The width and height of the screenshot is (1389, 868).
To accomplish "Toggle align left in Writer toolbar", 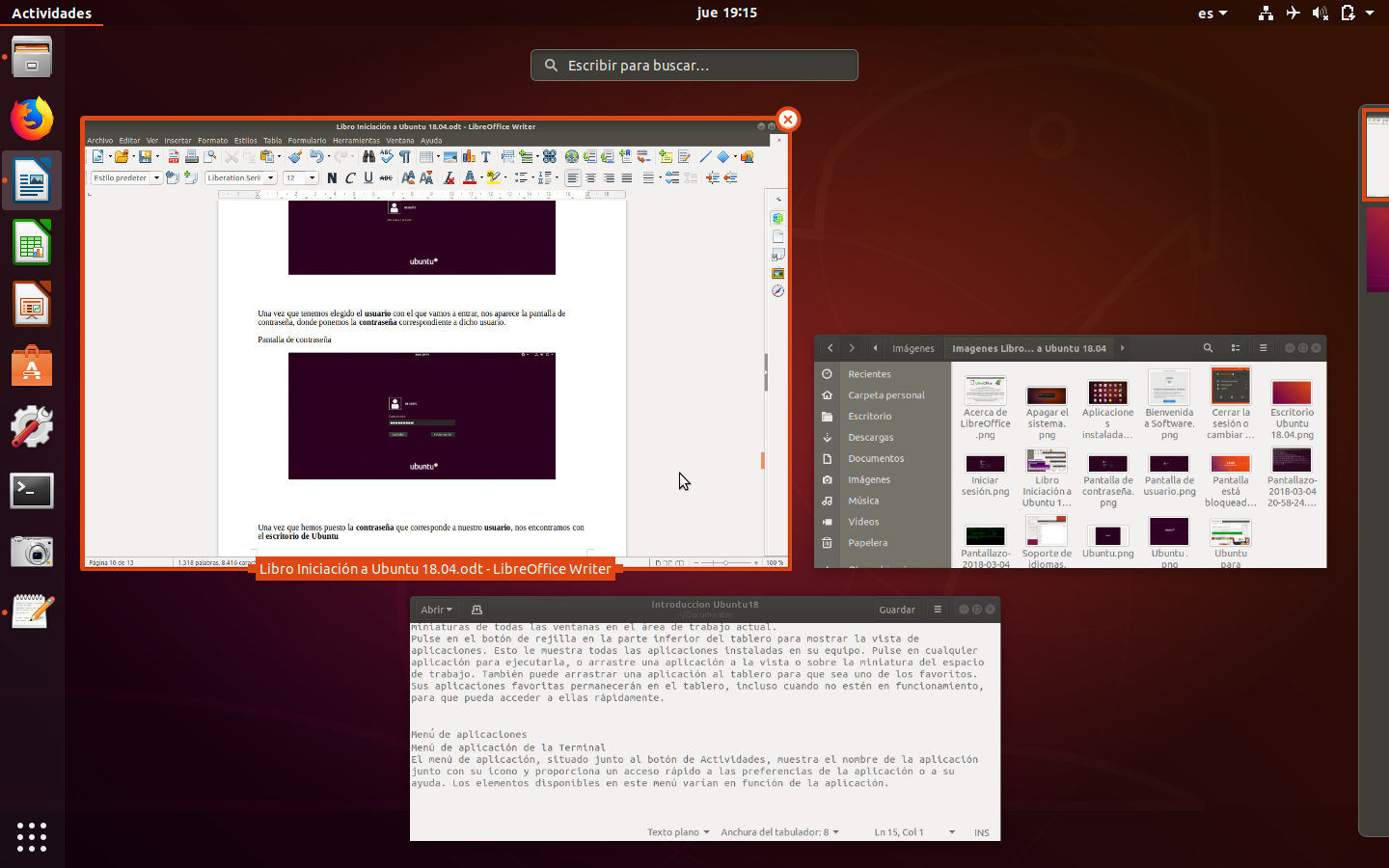I will point(573,177).
